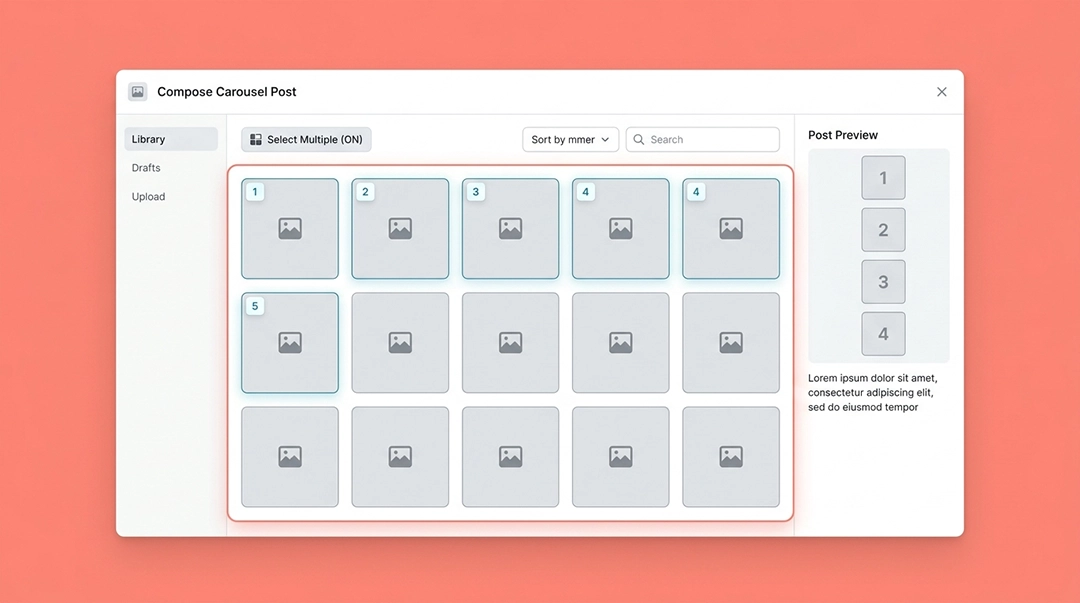1080x603 pixels.
Task: Click the Search input field
Action: (x=703, y=139)
